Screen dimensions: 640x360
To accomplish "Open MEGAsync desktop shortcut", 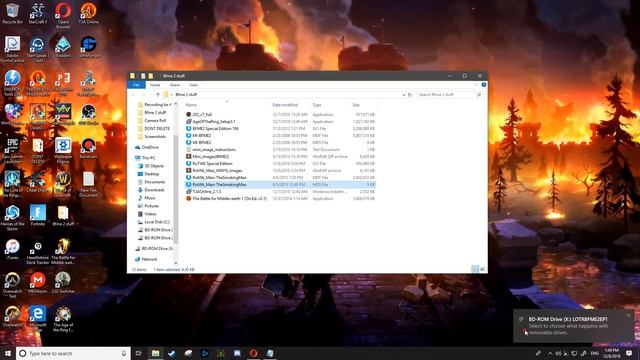I will [38, 283].
